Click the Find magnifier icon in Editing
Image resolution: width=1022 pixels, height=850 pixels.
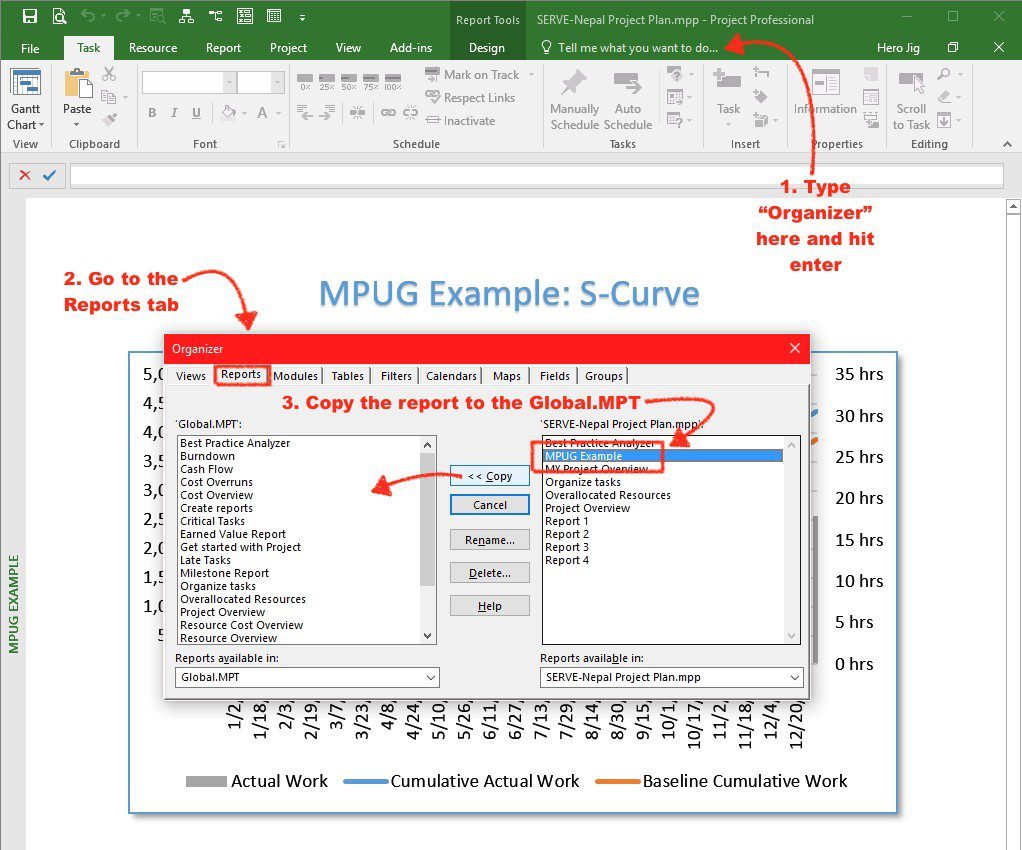coord(944,74)
